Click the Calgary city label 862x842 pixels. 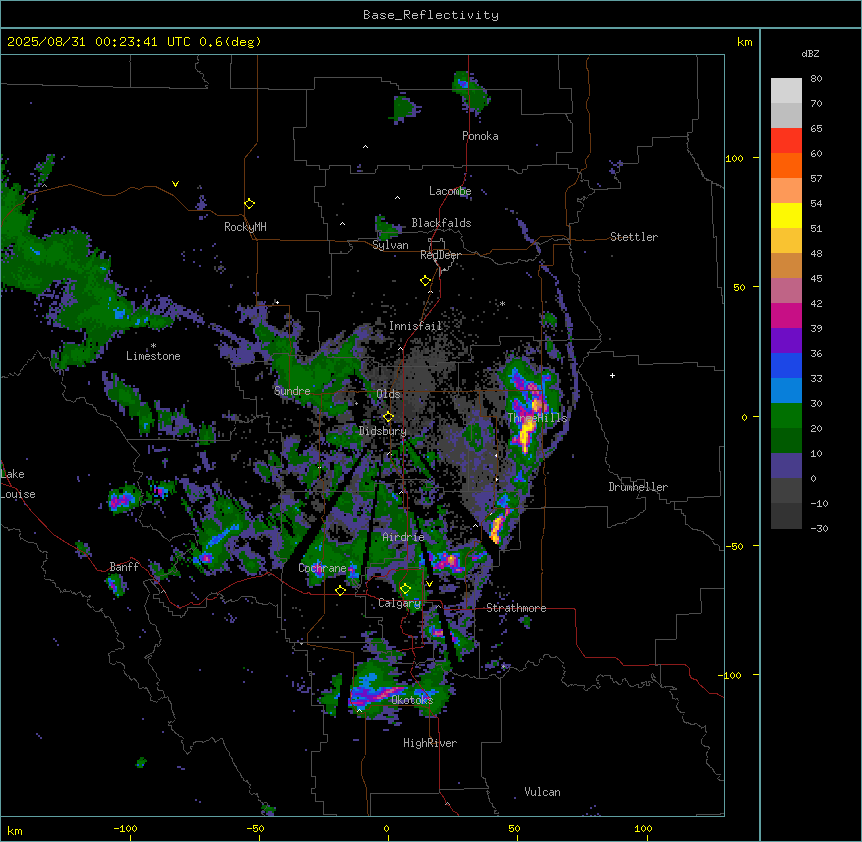[x=399, y=603]
